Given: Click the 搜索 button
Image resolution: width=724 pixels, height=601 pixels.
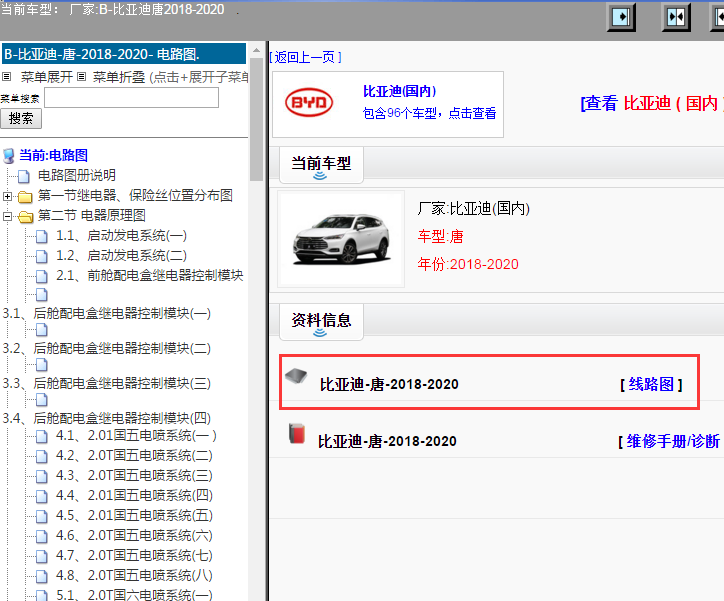Looking at the screenshot, I should coord(21,119).
